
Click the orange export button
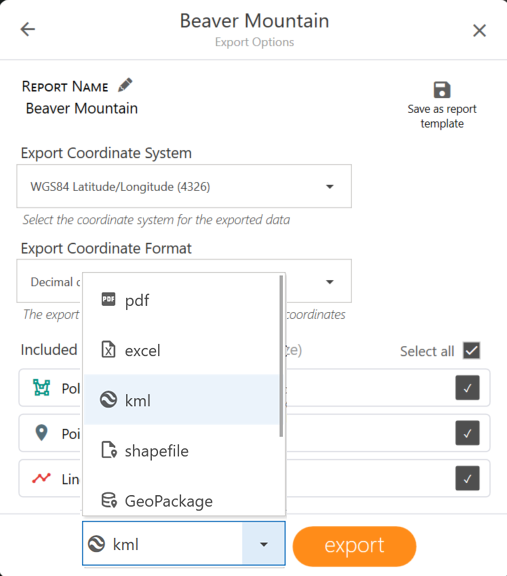(x=354, y=546)
